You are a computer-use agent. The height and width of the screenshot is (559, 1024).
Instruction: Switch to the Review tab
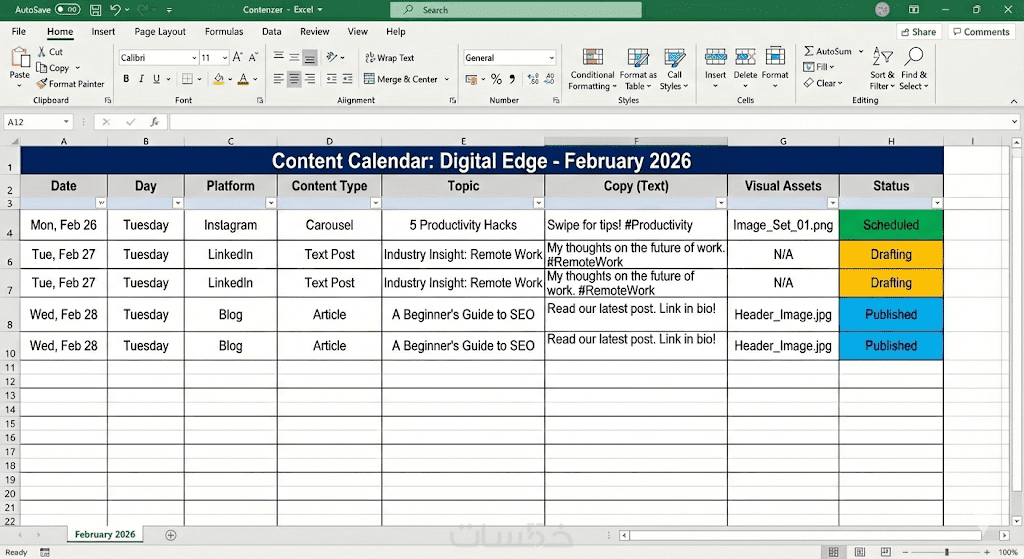pos(315,31)
